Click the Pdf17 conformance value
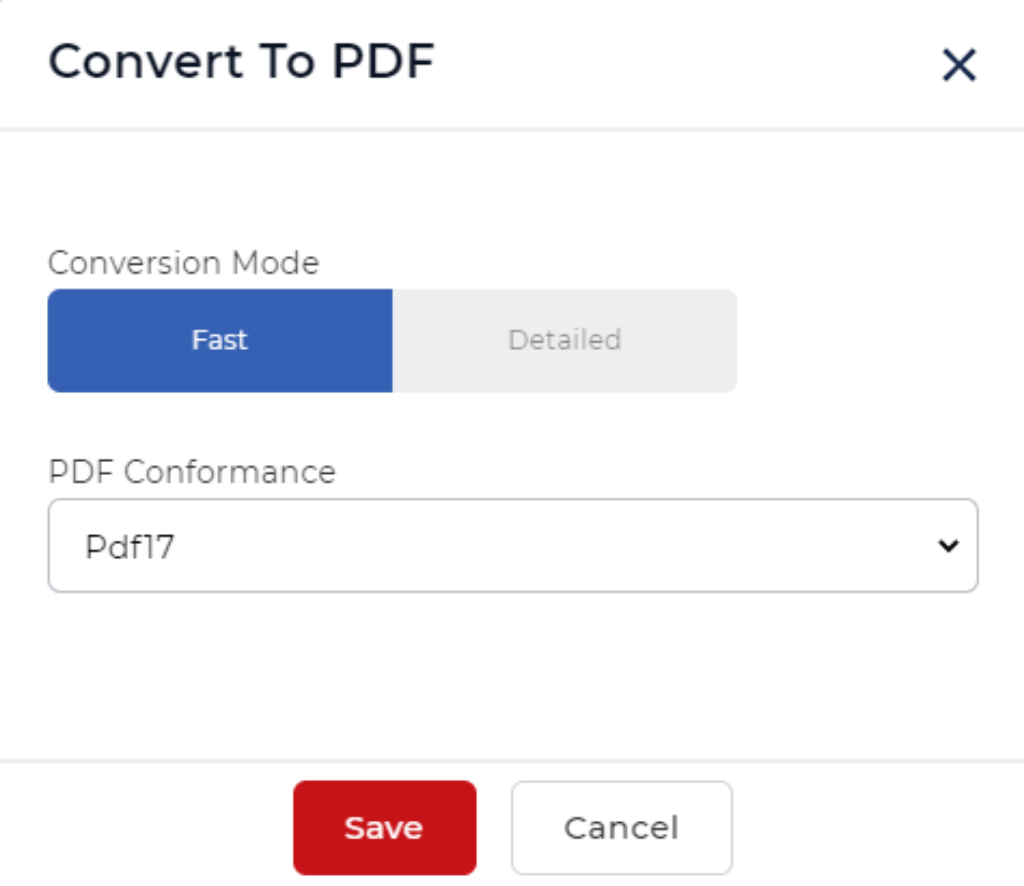The width and height of the screenshot is (1024, 886). coord(130,547)
